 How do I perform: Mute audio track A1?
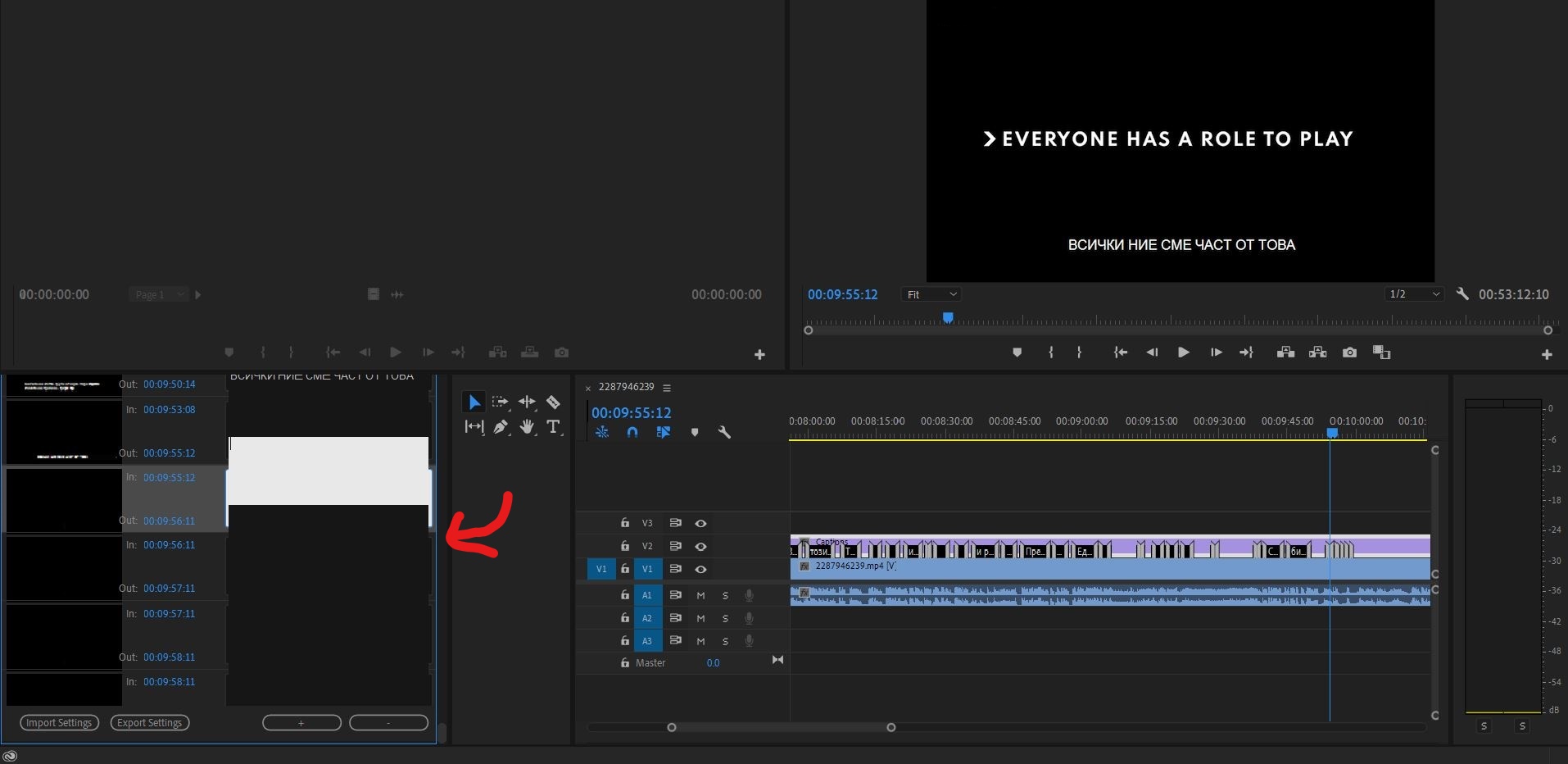[701, 595]
